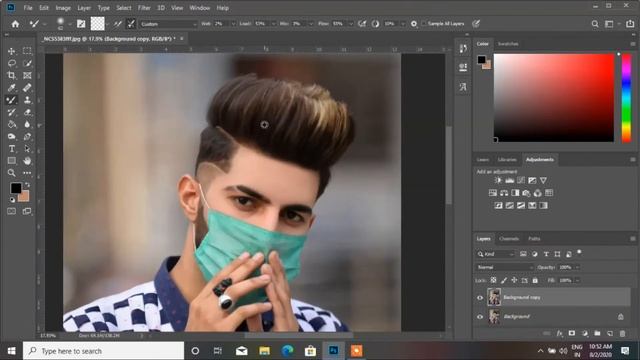Open the Image menu
Screen dimensions: 640x360
point(63,8)
